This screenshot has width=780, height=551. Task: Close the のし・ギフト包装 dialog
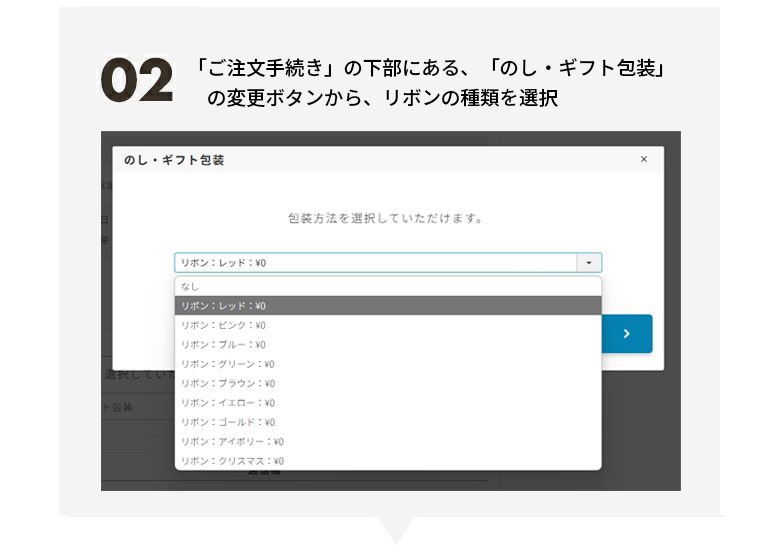(x=643, y=159)
